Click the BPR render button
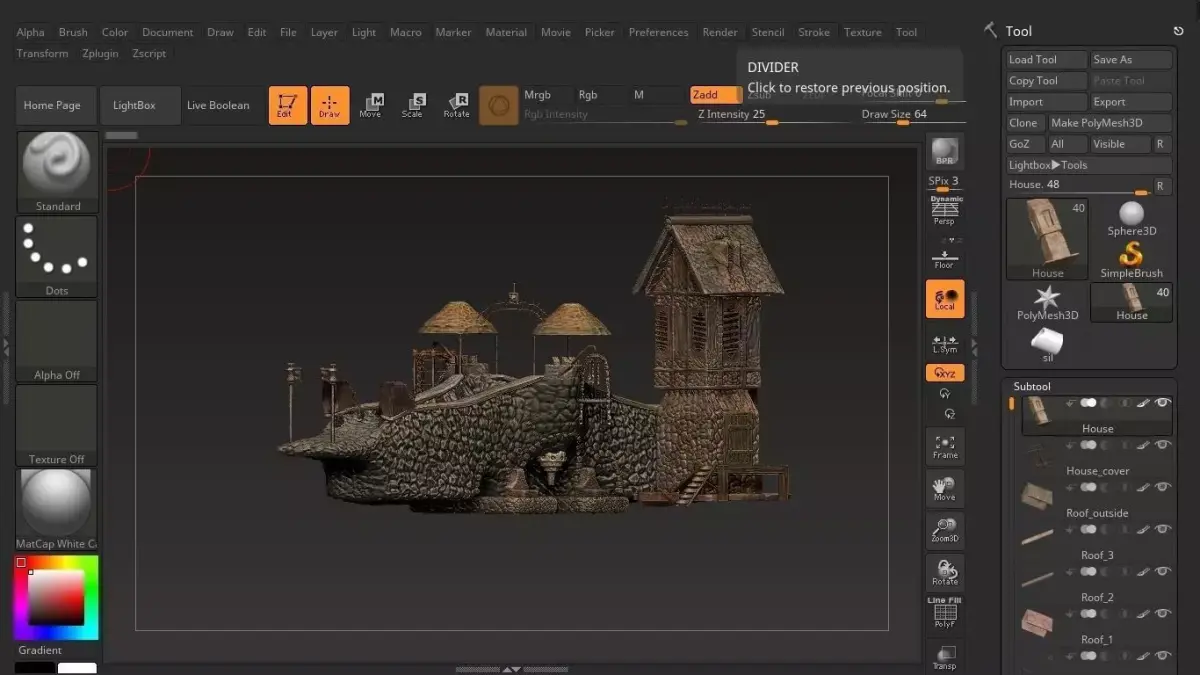The height and width of the screenshot is (675, 1200). [944, 151]
